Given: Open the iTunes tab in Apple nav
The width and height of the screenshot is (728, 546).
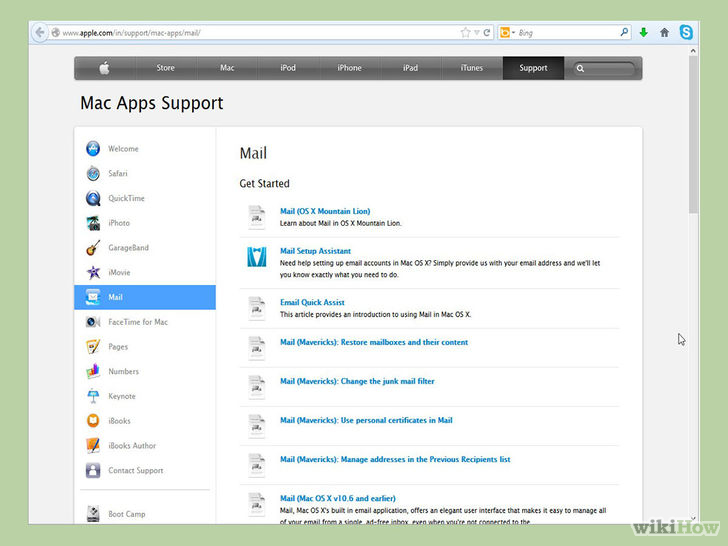Looking at the screenshot, I should (472, 68).
